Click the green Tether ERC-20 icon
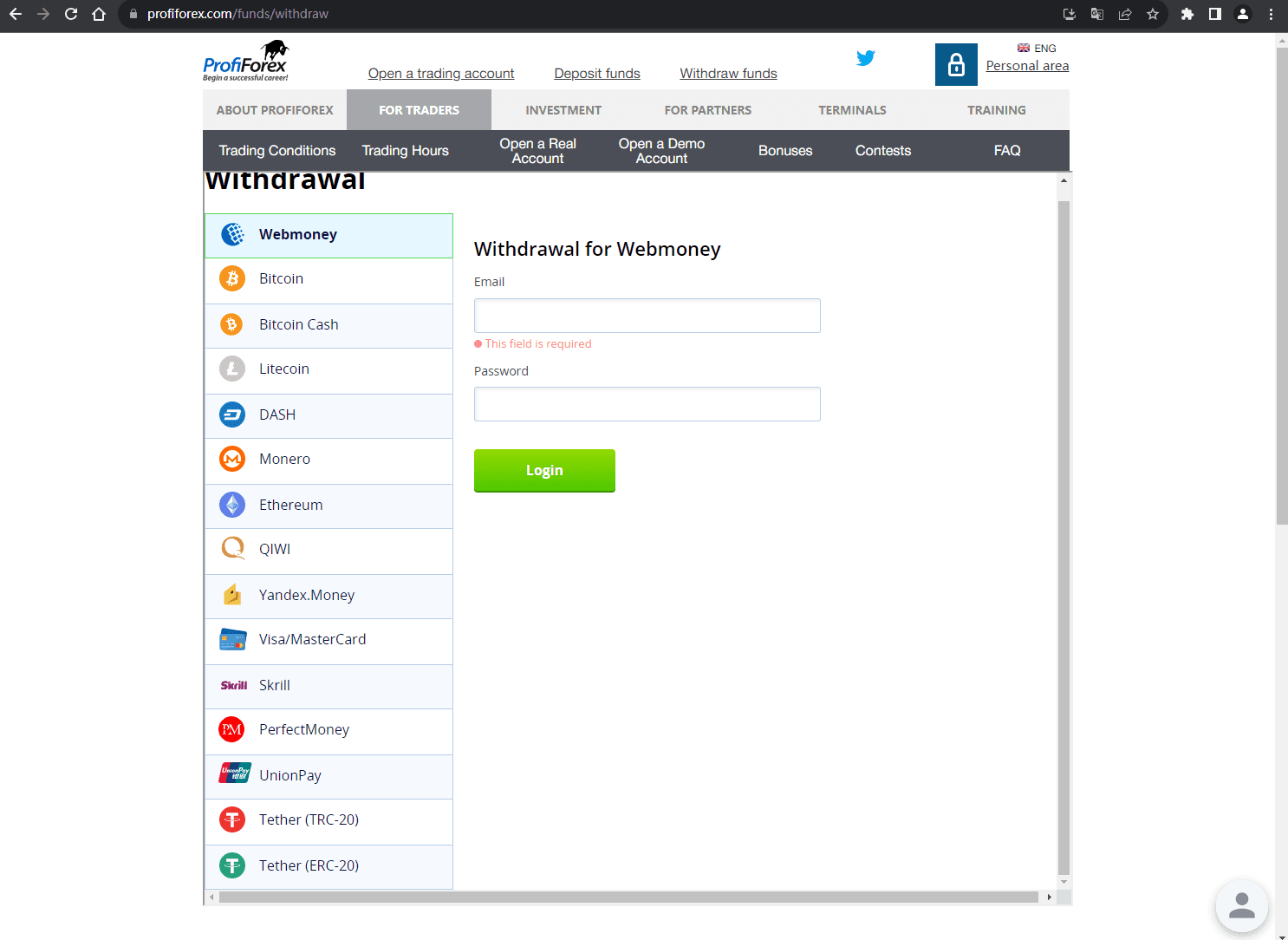The width and height of the screenshot is (1288, 940). (x=232, y=865)
